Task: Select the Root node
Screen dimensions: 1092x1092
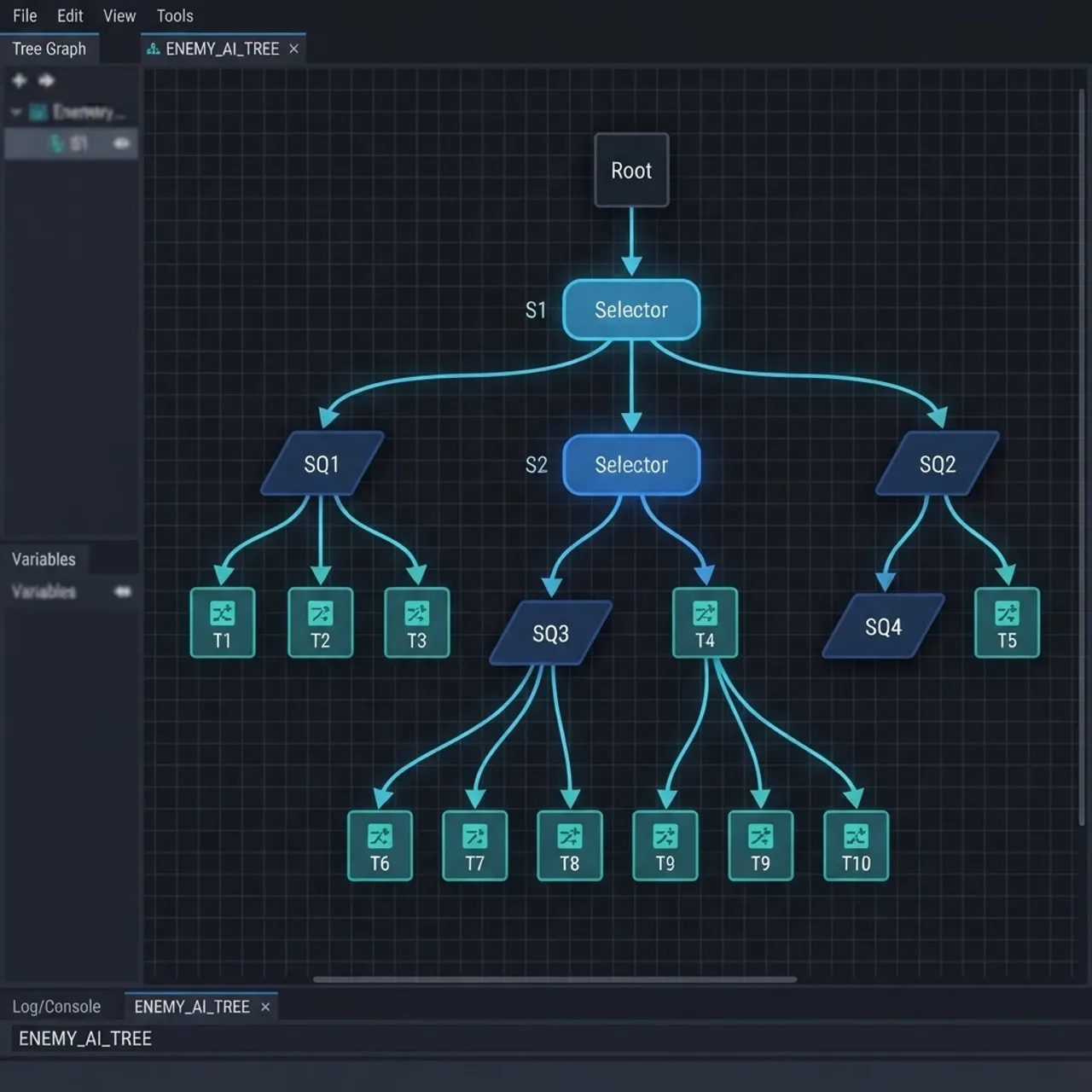Action: [631, 170]
